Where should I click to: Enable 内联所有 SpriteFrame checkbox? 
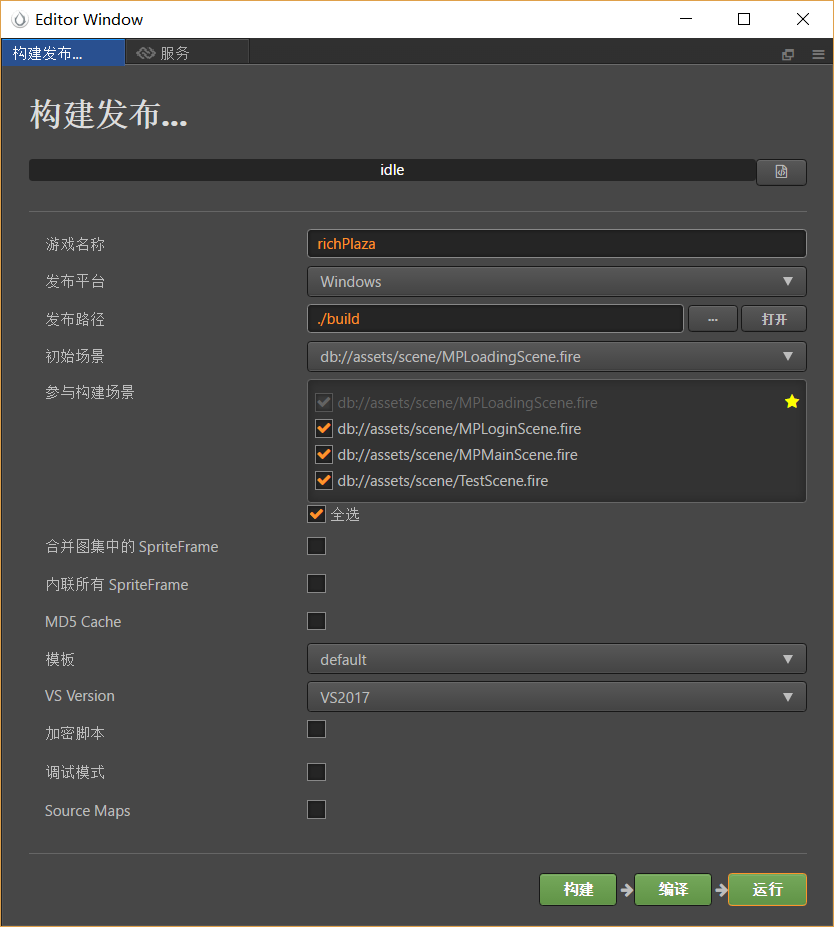pyautogui.click(x=316, y=584)
